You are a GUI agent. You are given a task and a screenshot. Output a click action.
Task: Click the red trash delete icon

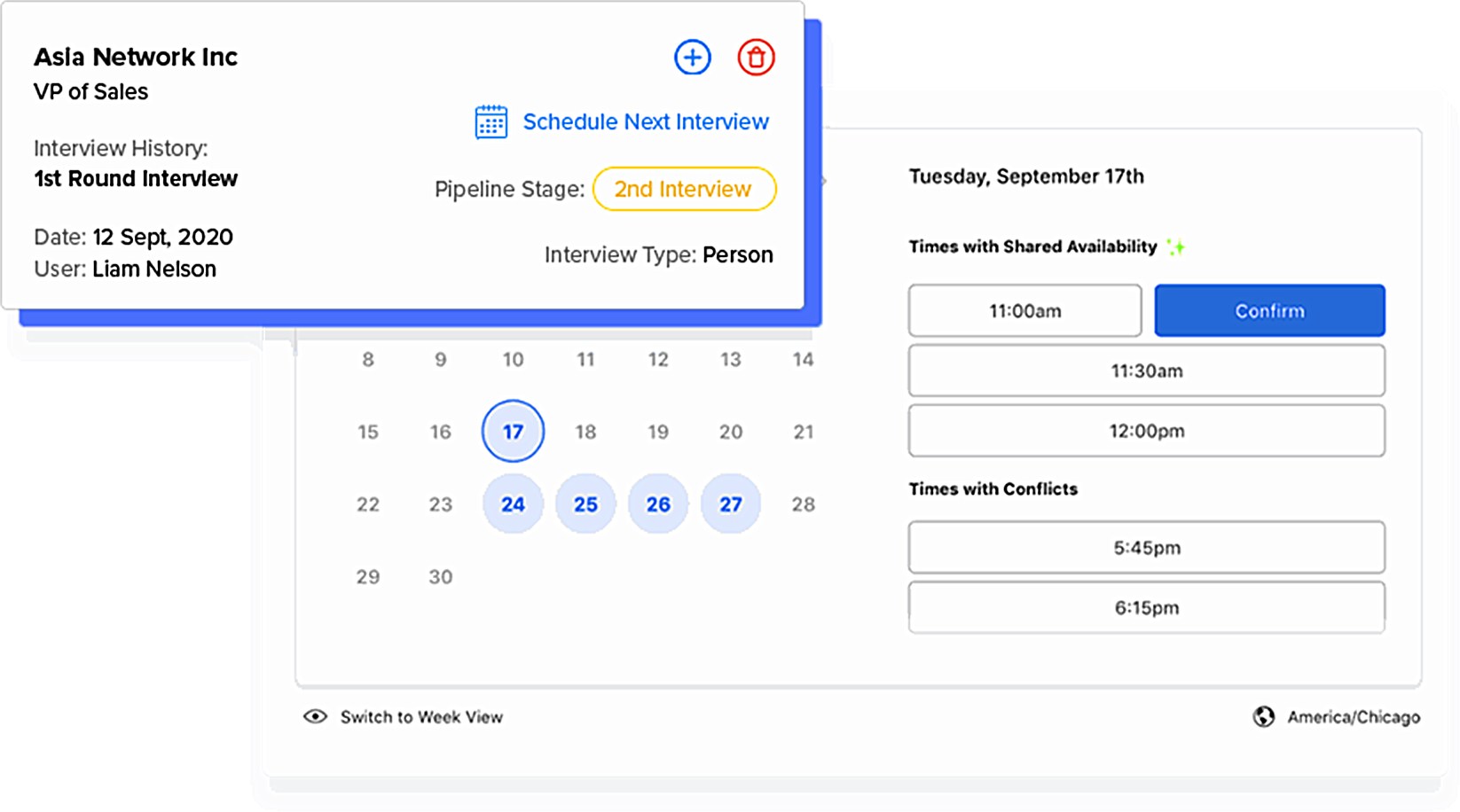point(756,58)
